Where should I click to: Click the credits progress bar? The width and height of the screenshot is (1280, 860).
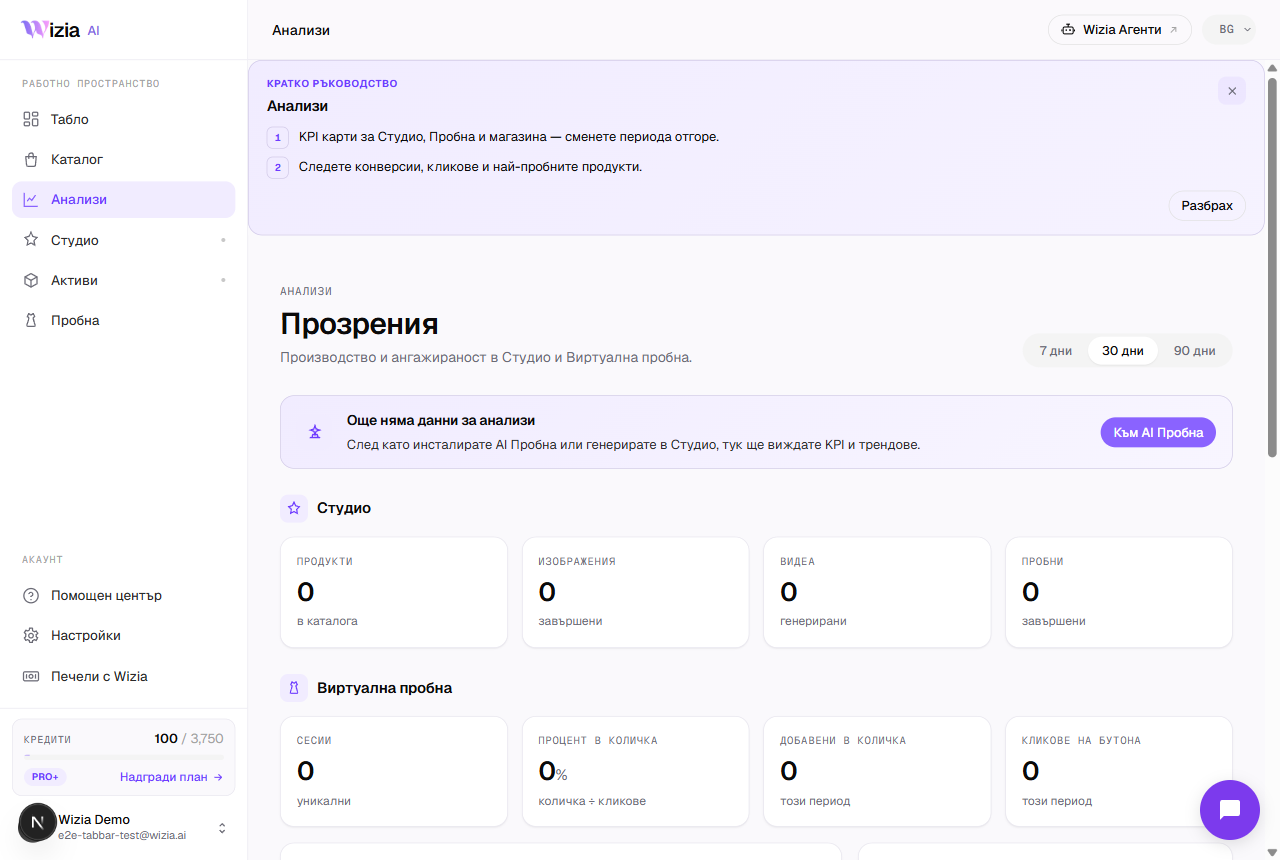coord(124,757)
